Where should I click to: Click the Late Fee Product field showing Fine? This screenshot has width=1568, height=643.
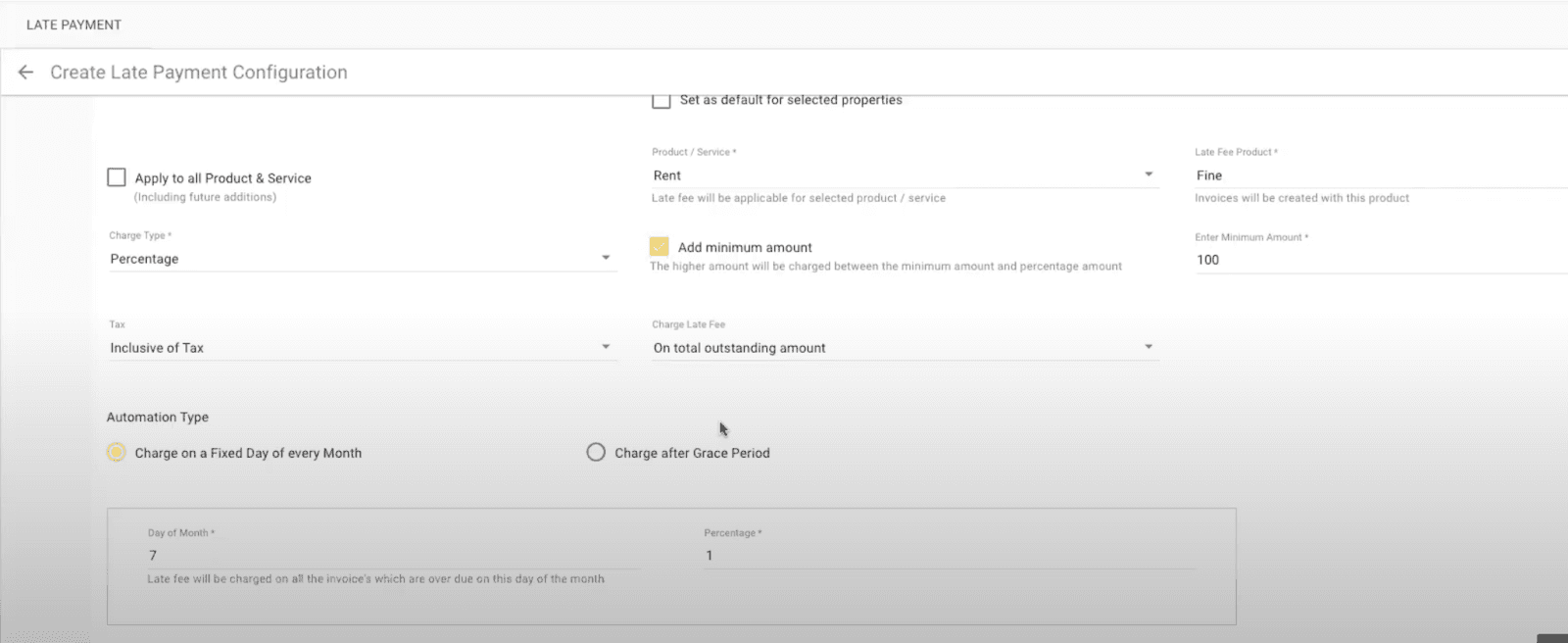pyautogui.click(x=1372, y=175)
